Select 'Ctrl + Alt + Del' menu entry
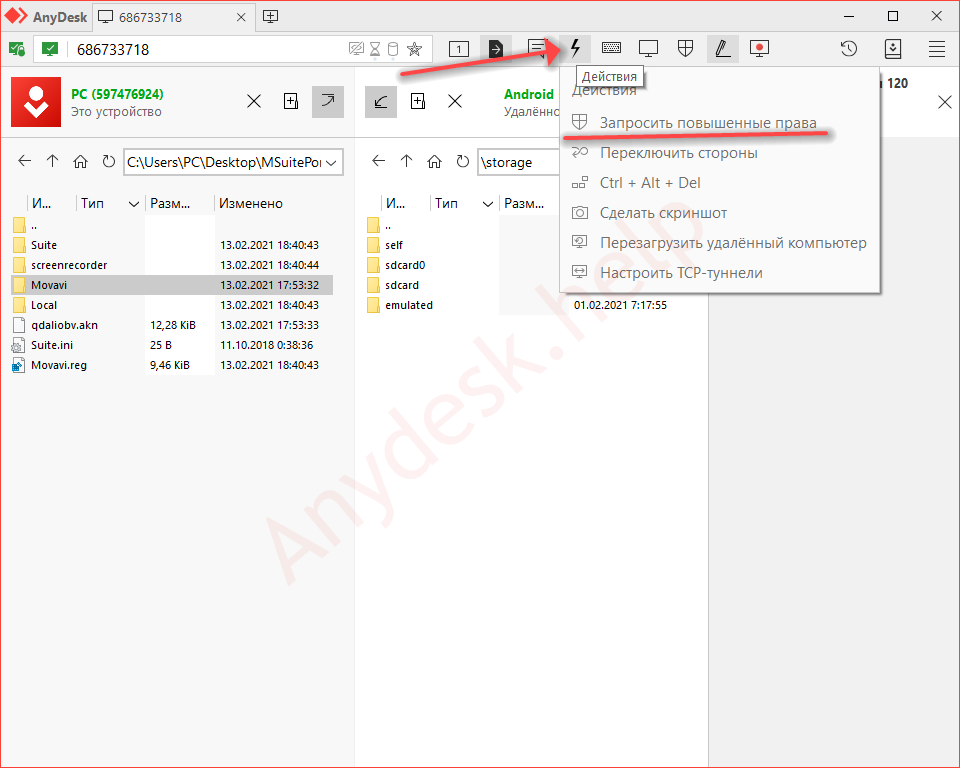The height and width of the screenshot is (768, 960). [x=650, y=183]
